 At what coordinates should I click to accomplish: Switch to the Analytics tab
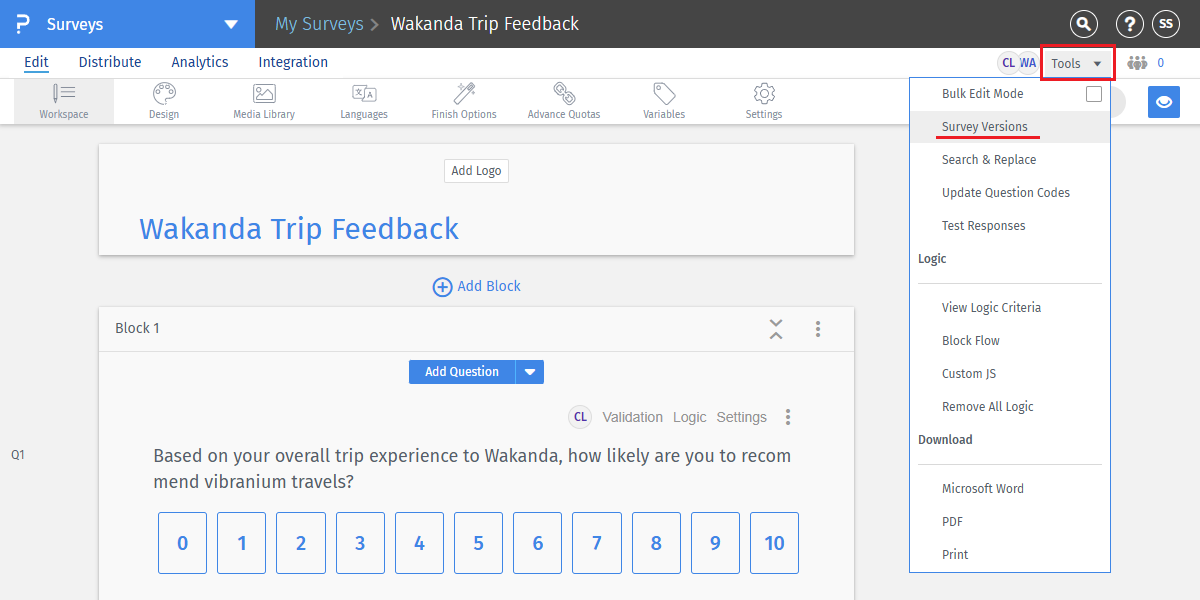(199, 62)
